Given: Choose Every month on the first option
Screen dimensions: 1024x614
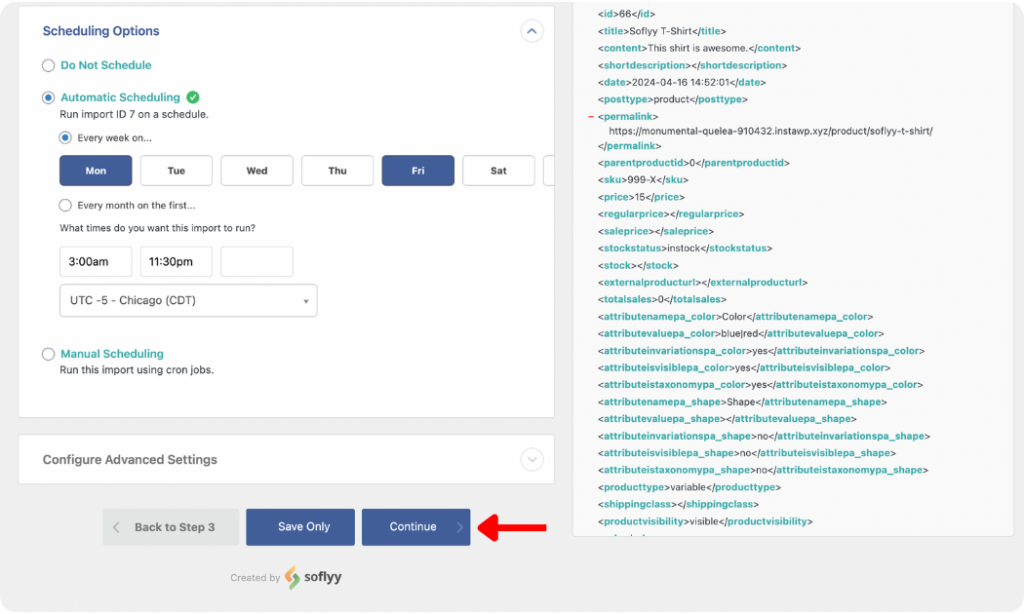Looking at the screenshot, I should (65, 205).
